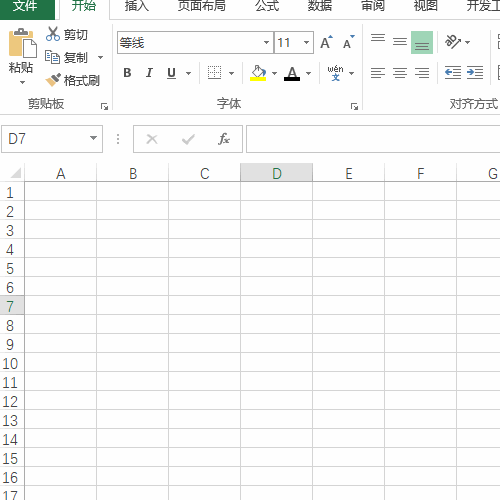Select row 12 header
Image resolution: width=500 pixels, height=500 pixels.
tap(11, 401)
